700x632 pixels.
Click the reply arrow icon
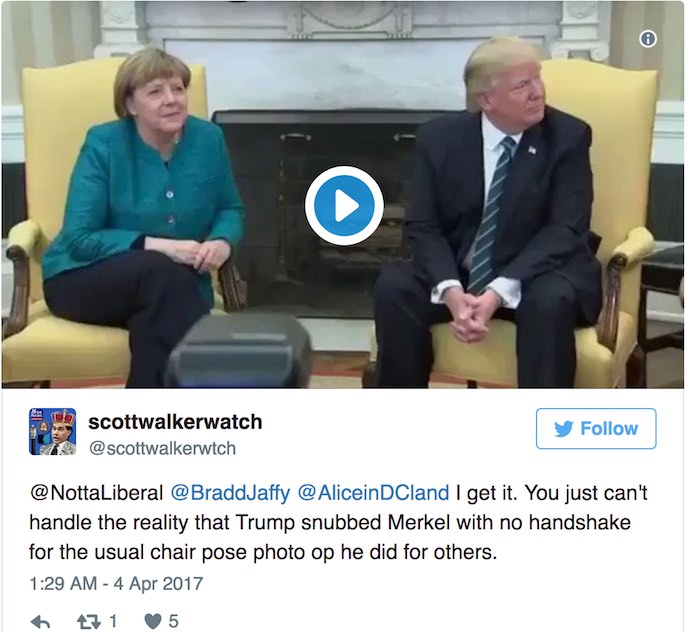pos(41,621)
